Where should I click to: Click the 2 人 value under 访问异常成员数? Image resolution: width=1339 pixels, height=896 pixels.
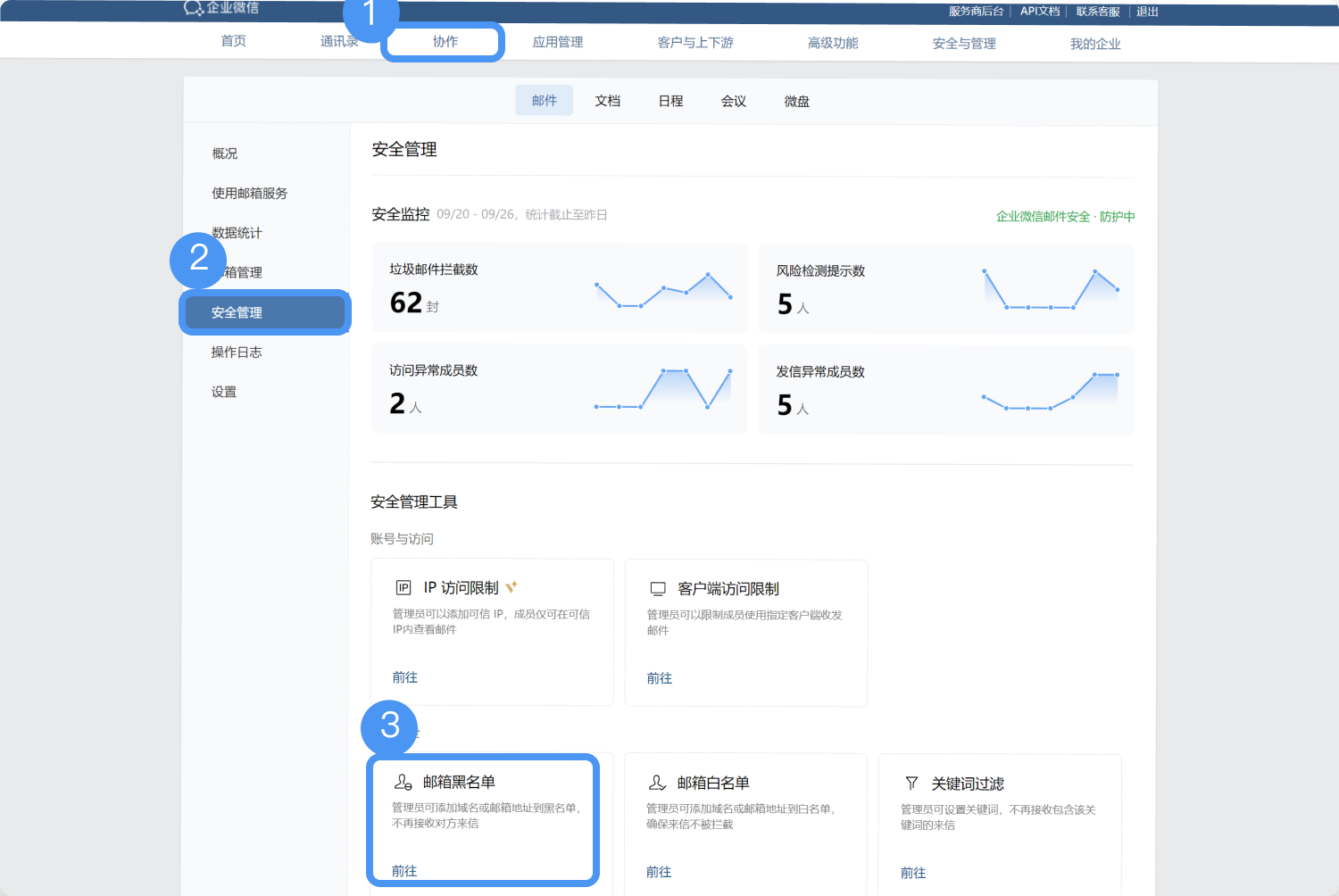coord(405,403)
